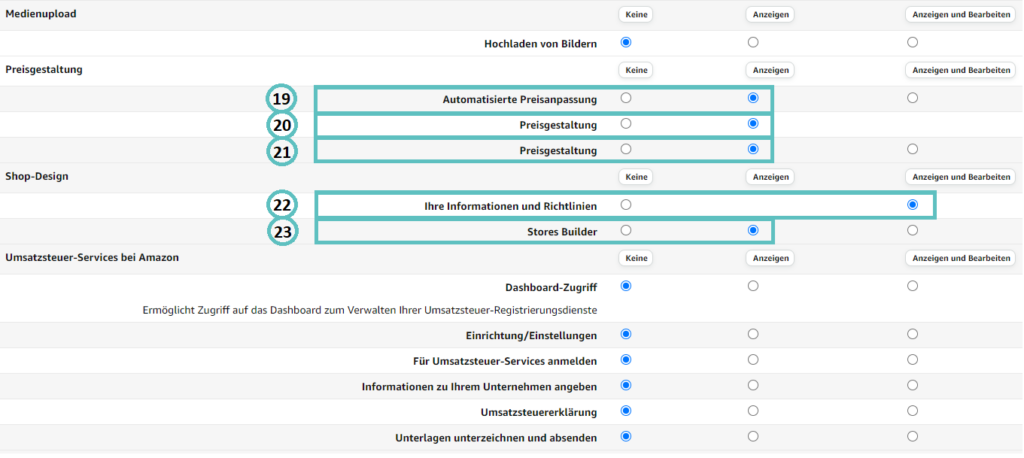Select Keine radio for Ihre Informationen und Richtlinien
This screenshot has height=458, width=1024.
626,204
